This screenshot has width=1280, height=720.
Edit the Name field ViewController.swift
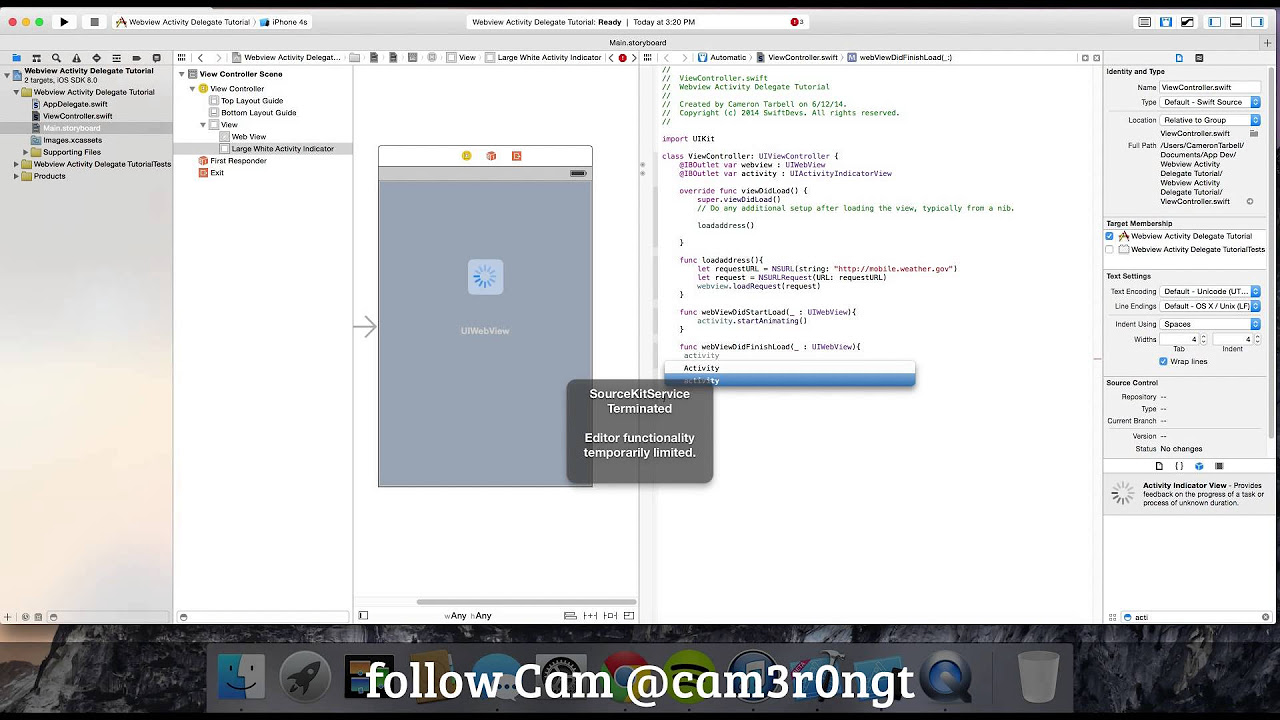click(x=1210, y=87)
